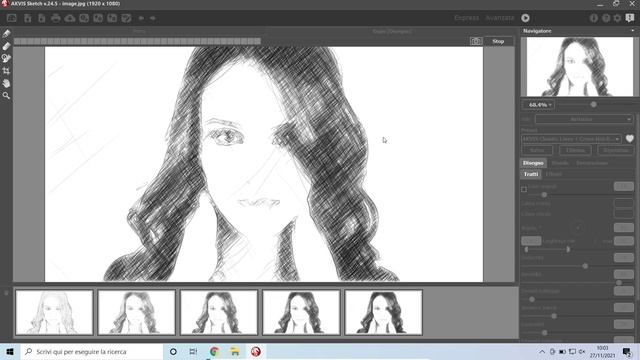The width and height of the screenshot is (640, 360).
Task: Open the background color swatch
Action: pyautogui.click(x=624, y=214)
